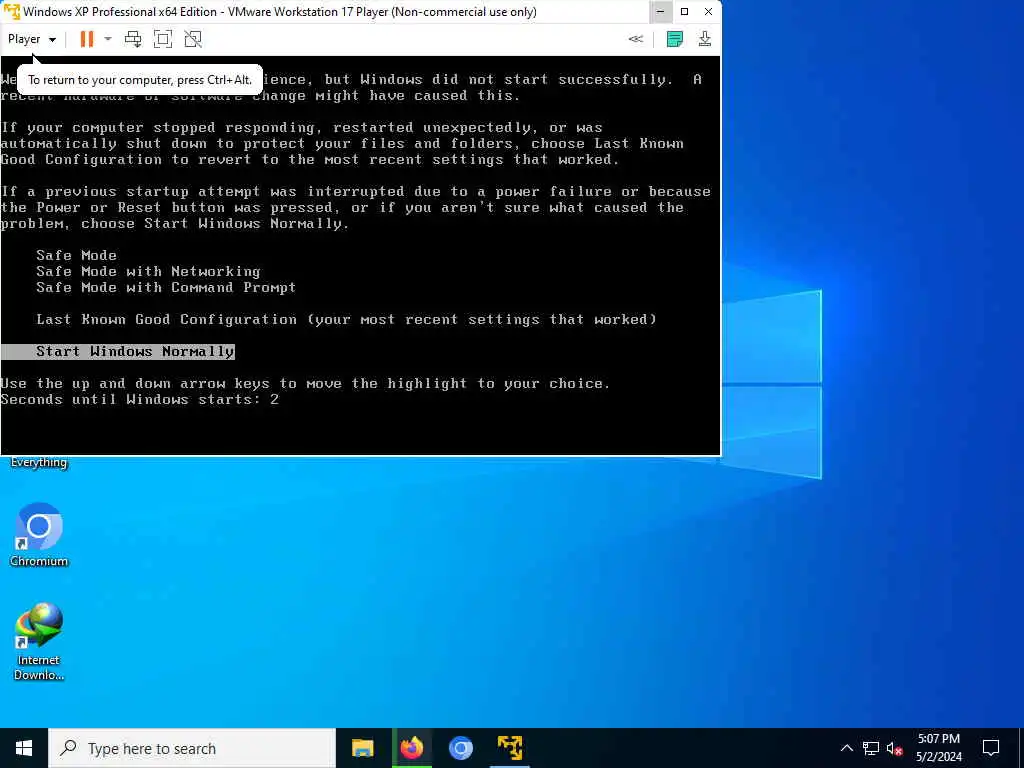Viewport: 1024px width, 768px height.
Task: Open the muted volume tray icon
Action: point(895,748)
